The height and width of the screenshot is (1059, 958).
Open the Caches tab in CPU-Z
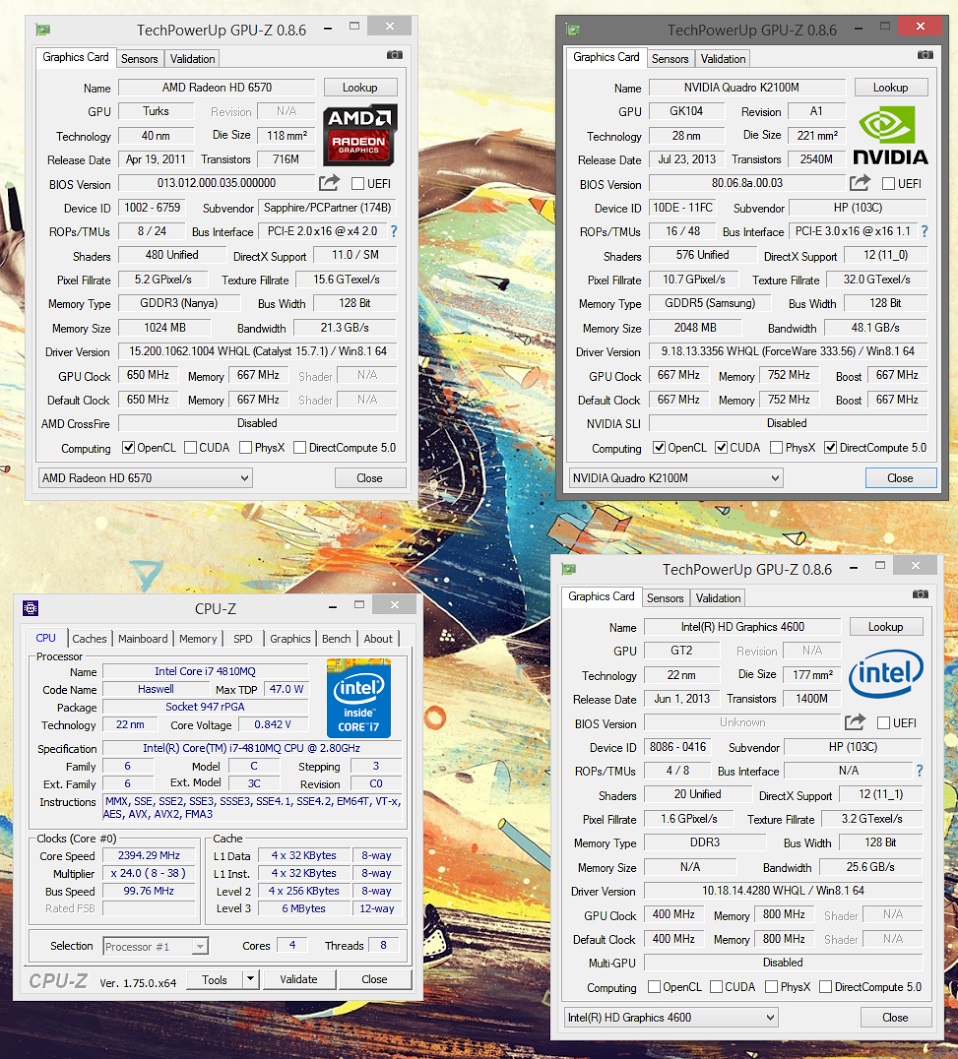(x=89, y=639)
